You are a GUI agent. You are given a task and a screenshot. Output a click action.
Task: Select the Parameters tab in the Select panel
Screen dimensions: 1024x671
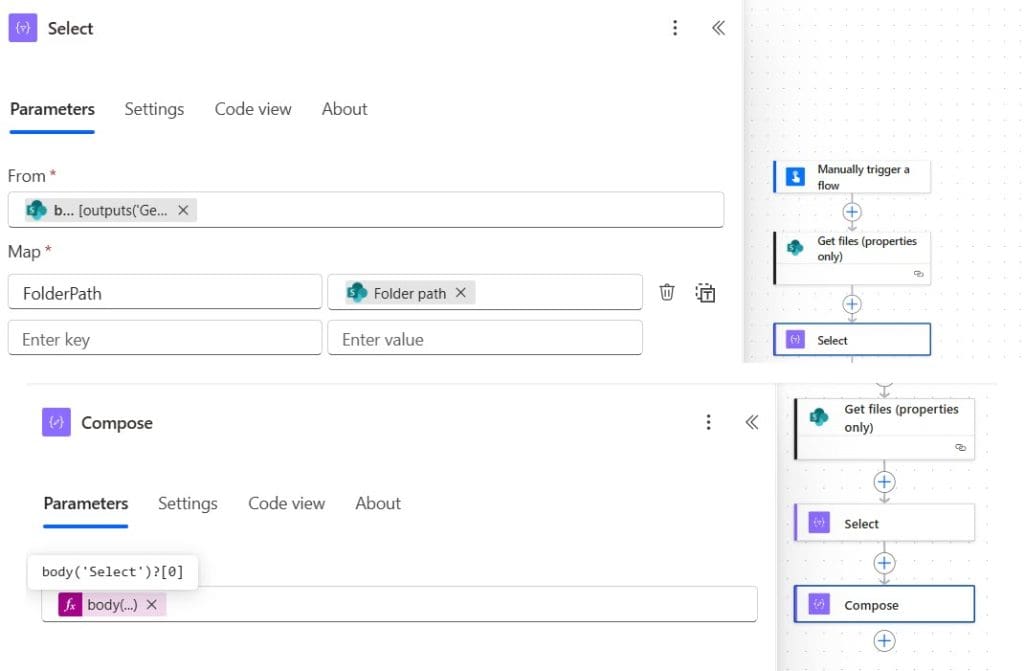(52, 109)
